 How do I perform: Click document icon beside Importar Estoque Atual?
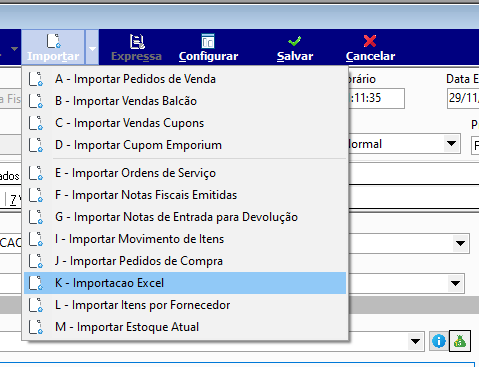[x=36, y=327]
